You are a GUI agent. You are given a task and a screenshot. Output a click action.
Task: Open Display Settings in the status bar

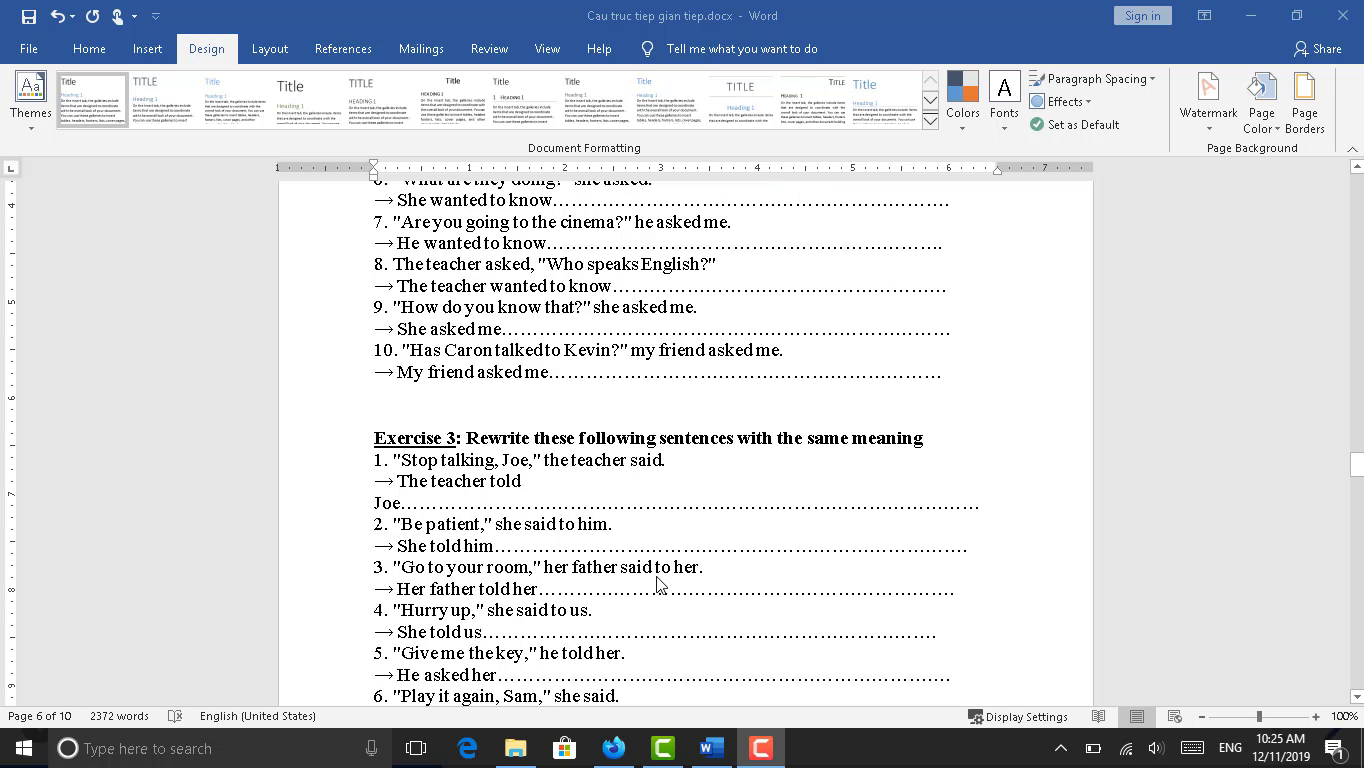[1018, 716]
